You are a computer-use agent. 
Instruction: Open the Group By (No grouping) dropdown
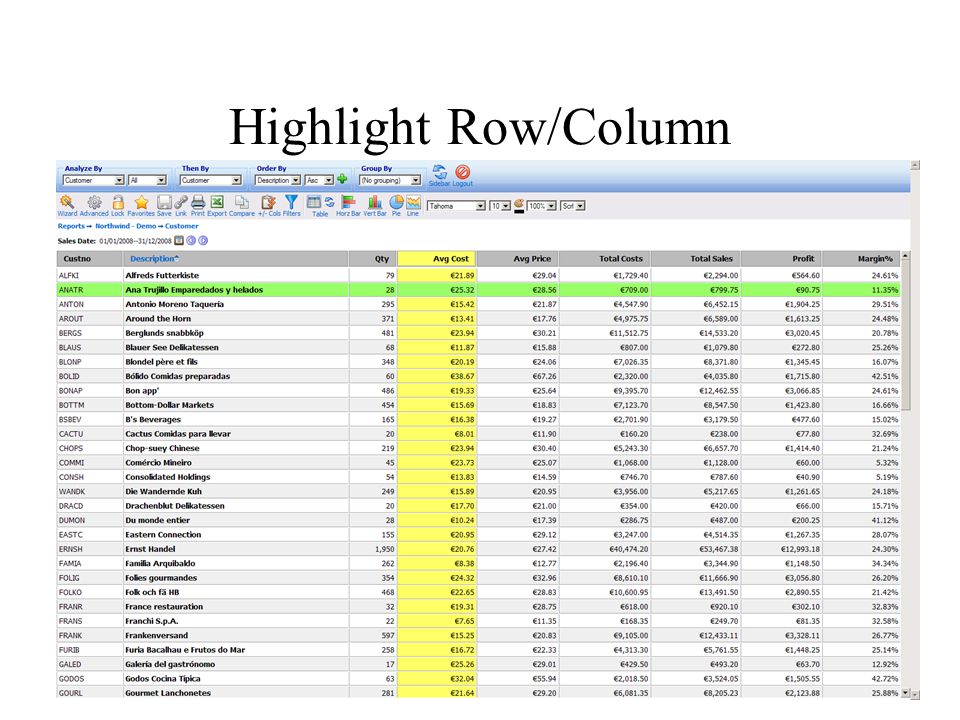click(x=390, y=180)
